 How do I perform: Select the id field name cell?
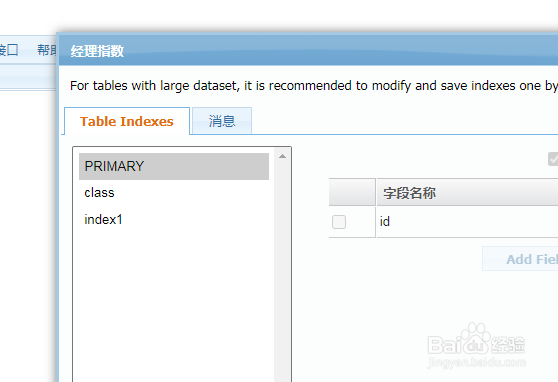point(467,222)
